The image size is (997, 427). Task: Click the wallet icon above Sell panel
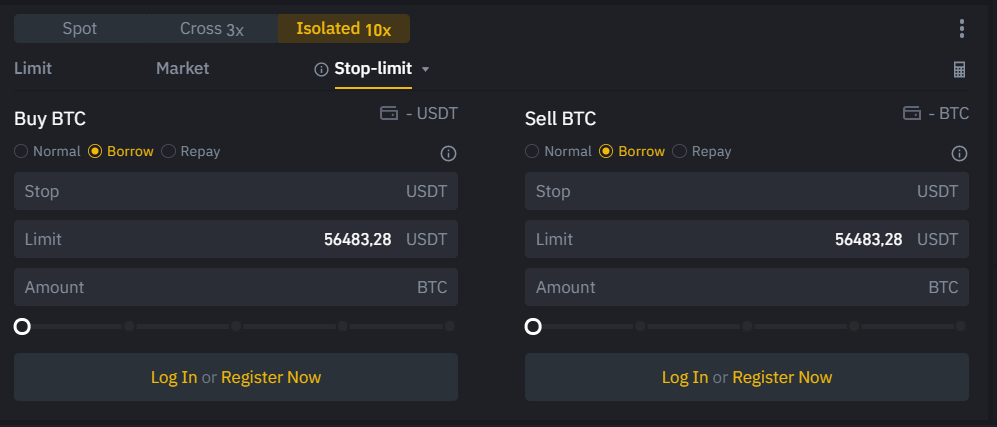[x=911, y=114]
